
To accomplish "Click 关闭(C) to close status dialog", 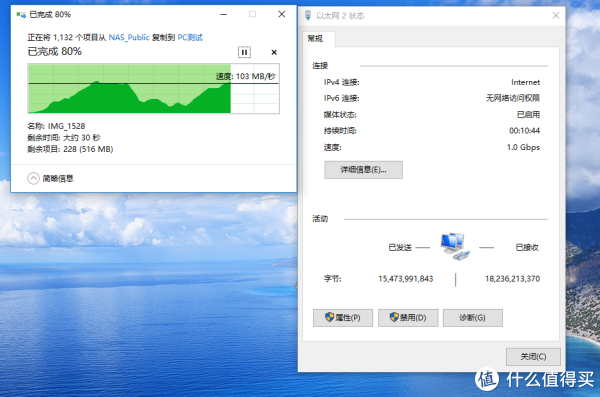I will [533, 357].
